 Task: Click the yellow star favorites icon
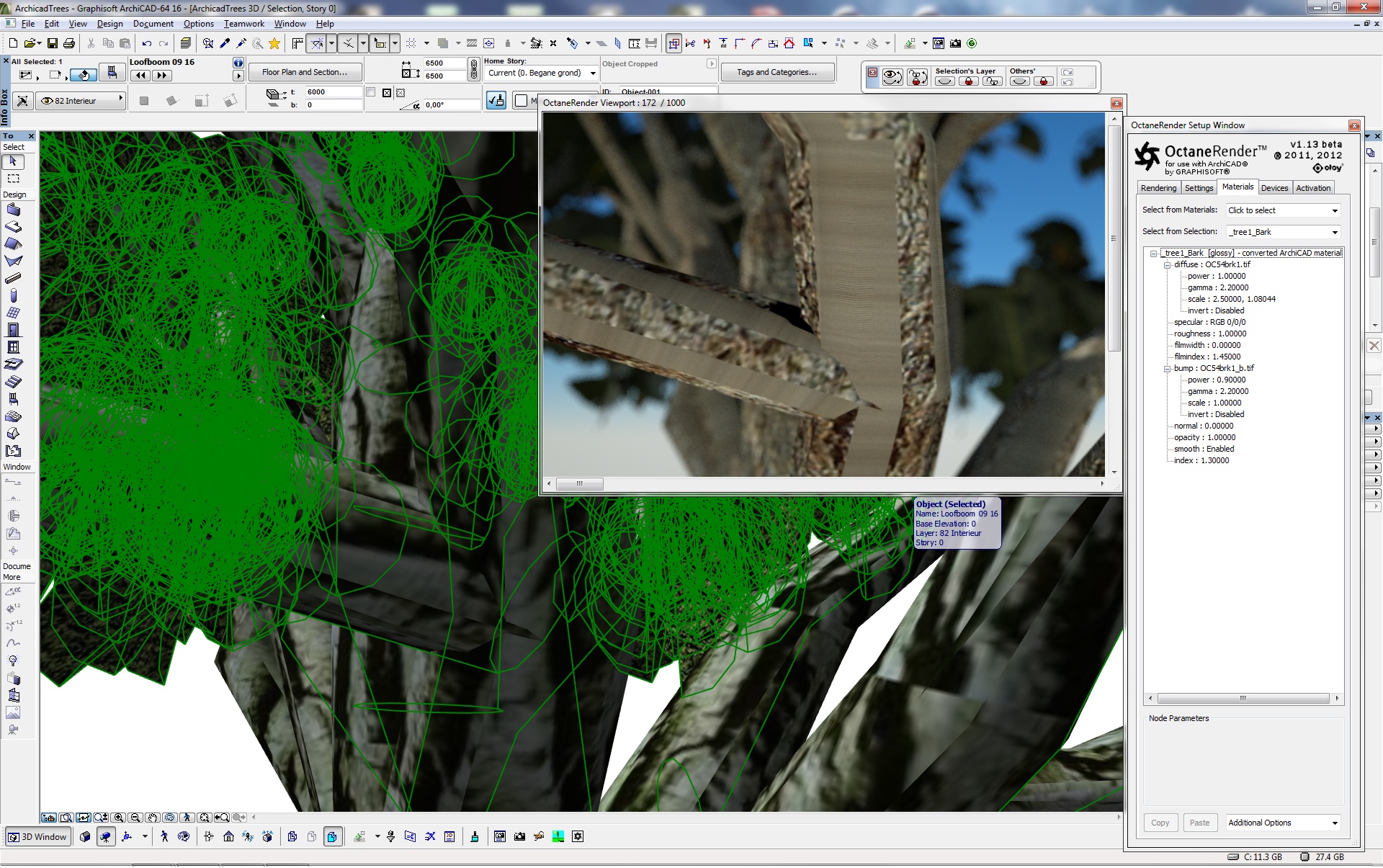274,43
